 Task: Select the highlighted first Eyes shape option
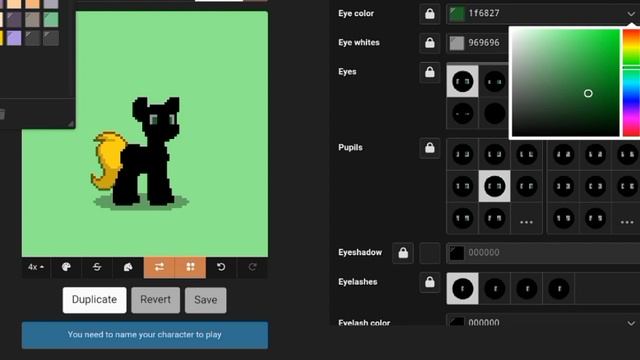(x=462, y=81)
